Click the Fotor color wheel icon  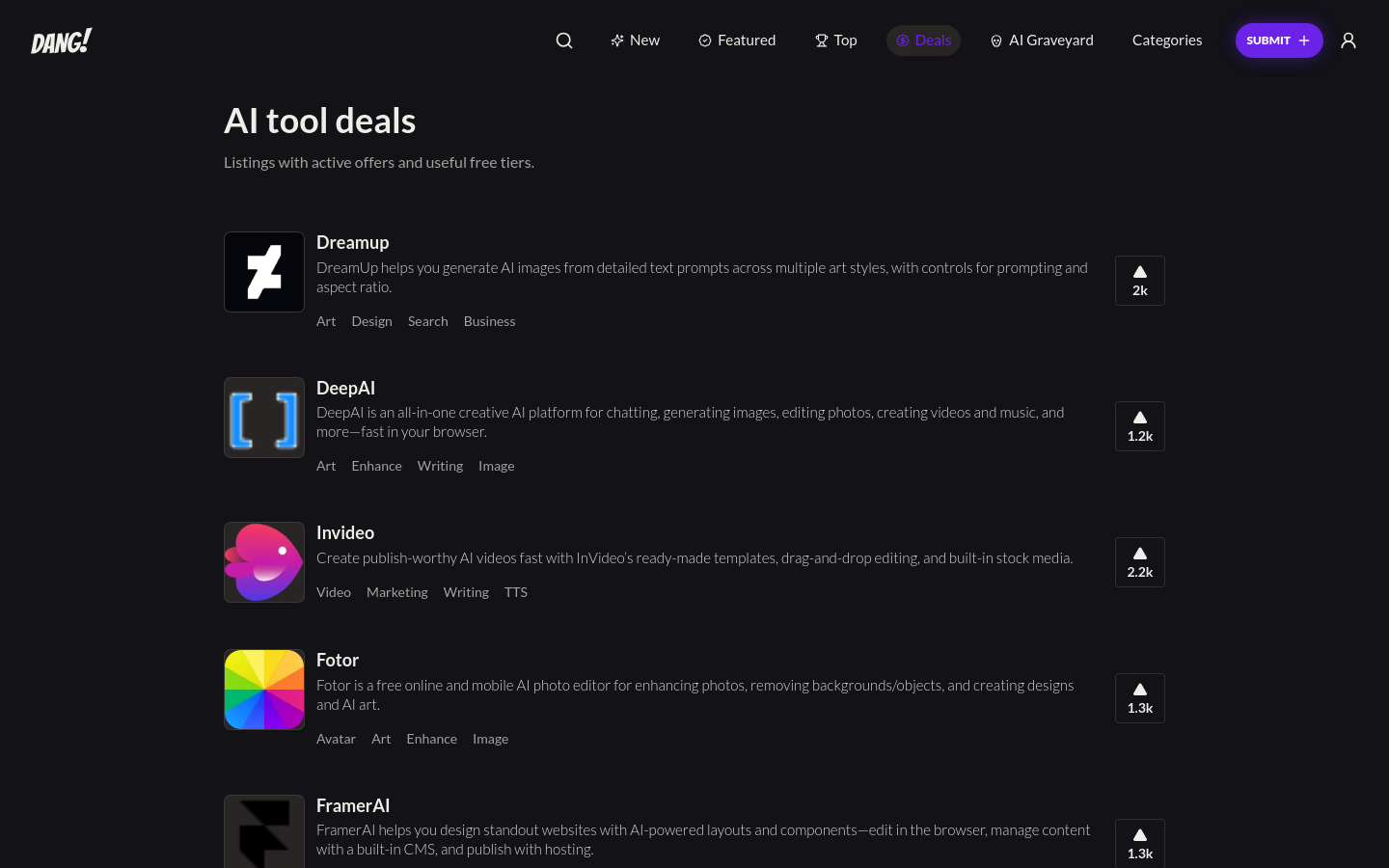coord(264,690)
